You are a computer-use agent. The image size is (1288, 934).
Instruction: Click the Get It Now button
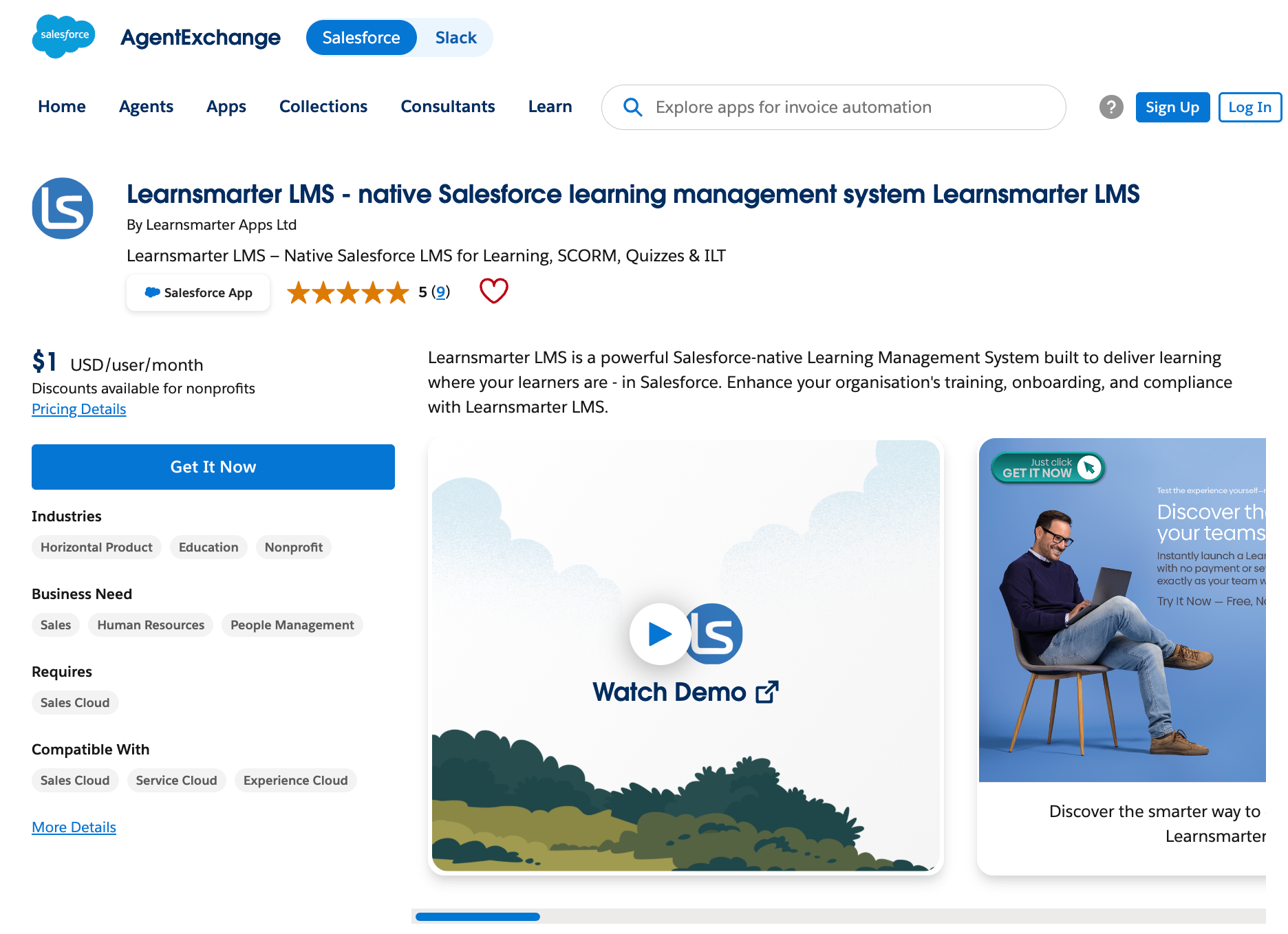[x=213, y=467]
